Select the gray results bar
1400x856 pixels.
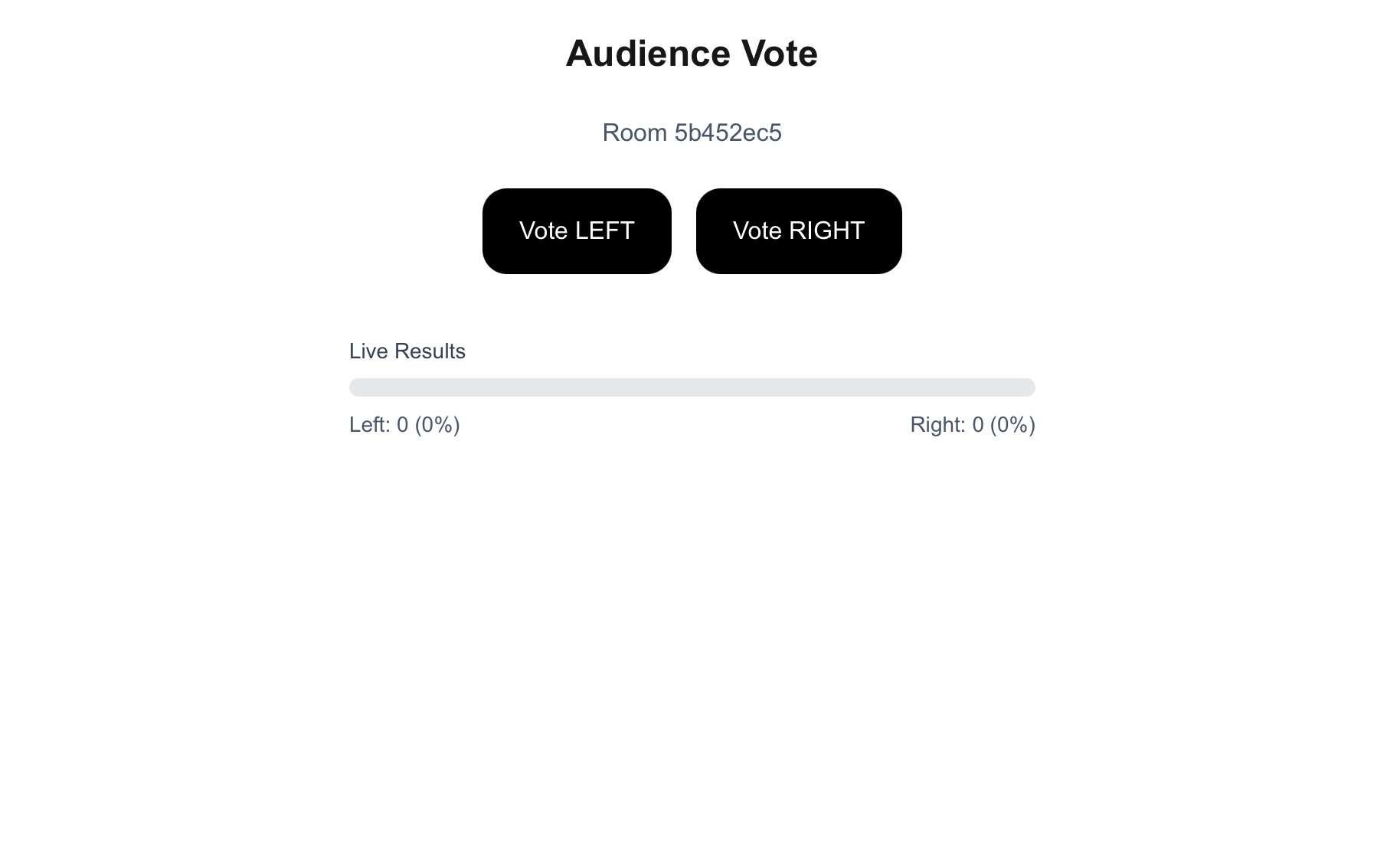point(692,387)
